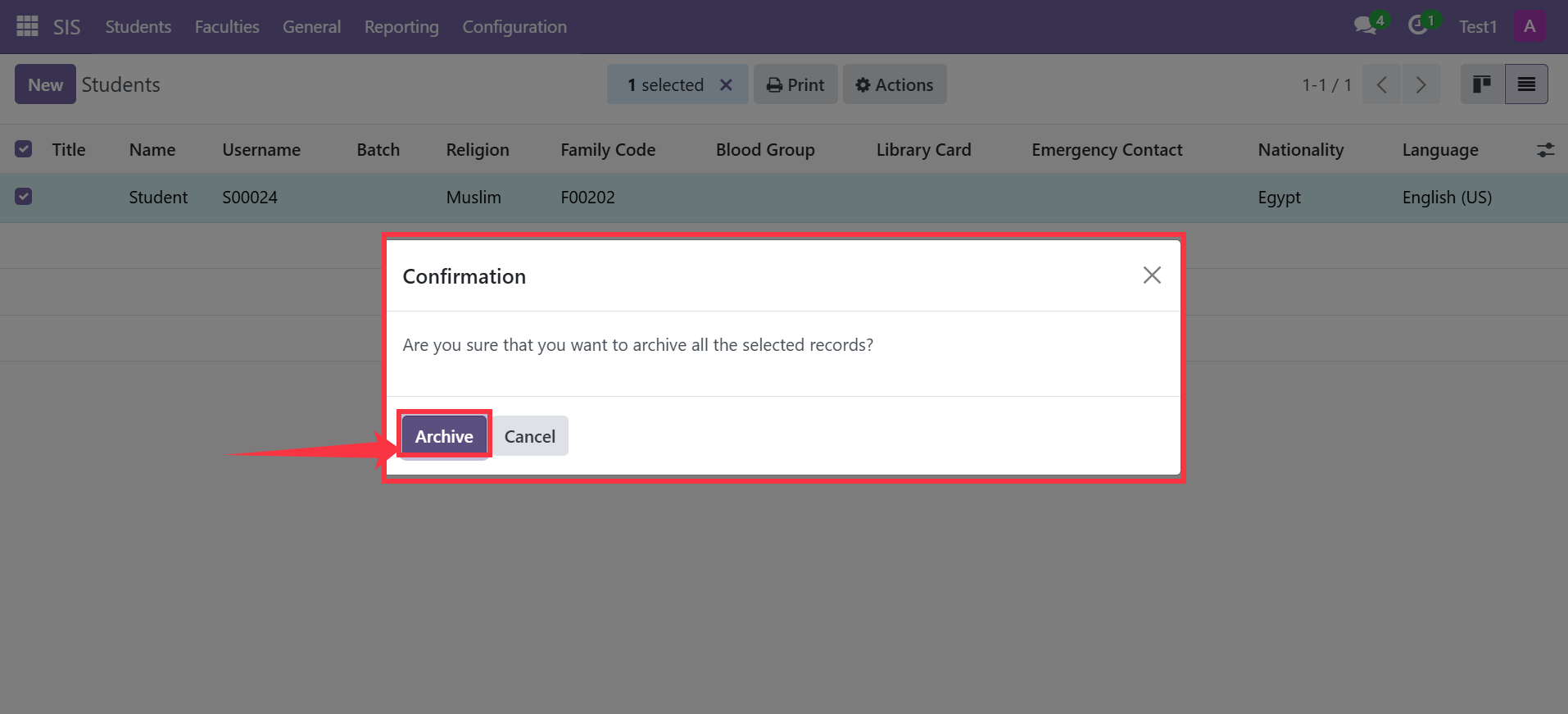The width and height of the screenshot is (1568, 714).
Task: Confirm with the Archive button
Action: [x=444, y=436]
